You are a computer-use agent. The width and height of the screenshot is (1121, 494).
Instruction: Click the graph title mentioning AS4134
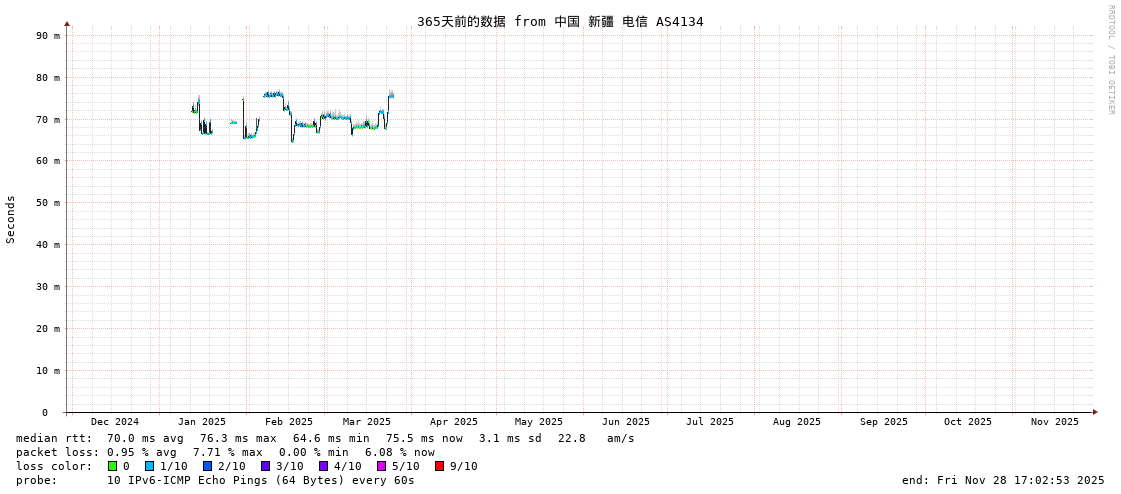pos(560,21)
